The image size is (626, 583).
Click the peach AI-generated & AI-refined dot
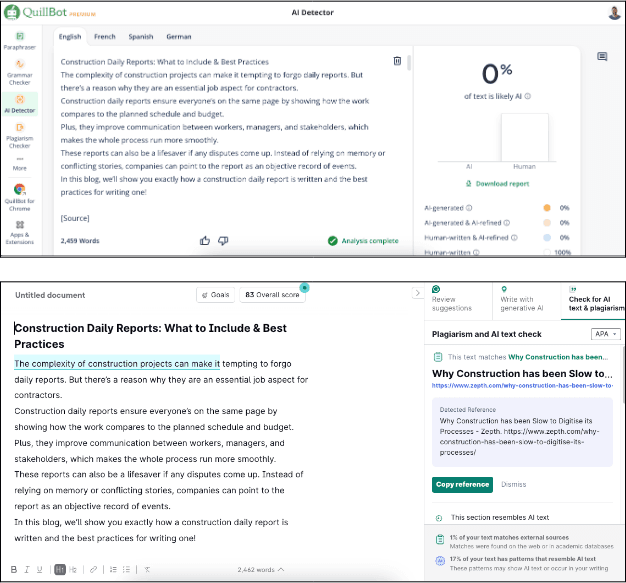tap(547, 222)
